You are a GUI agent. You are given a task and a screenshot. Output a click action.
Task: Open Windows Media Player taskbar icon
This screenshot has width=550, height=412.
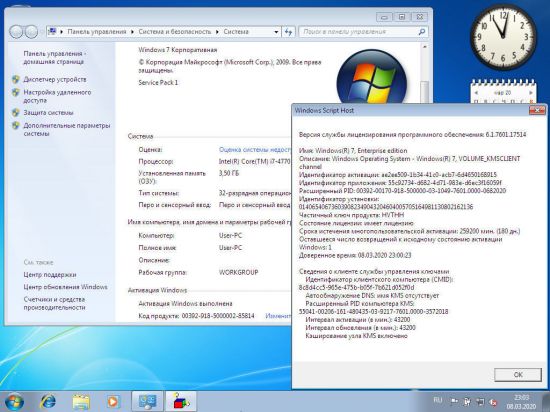[x=112, y=402]
